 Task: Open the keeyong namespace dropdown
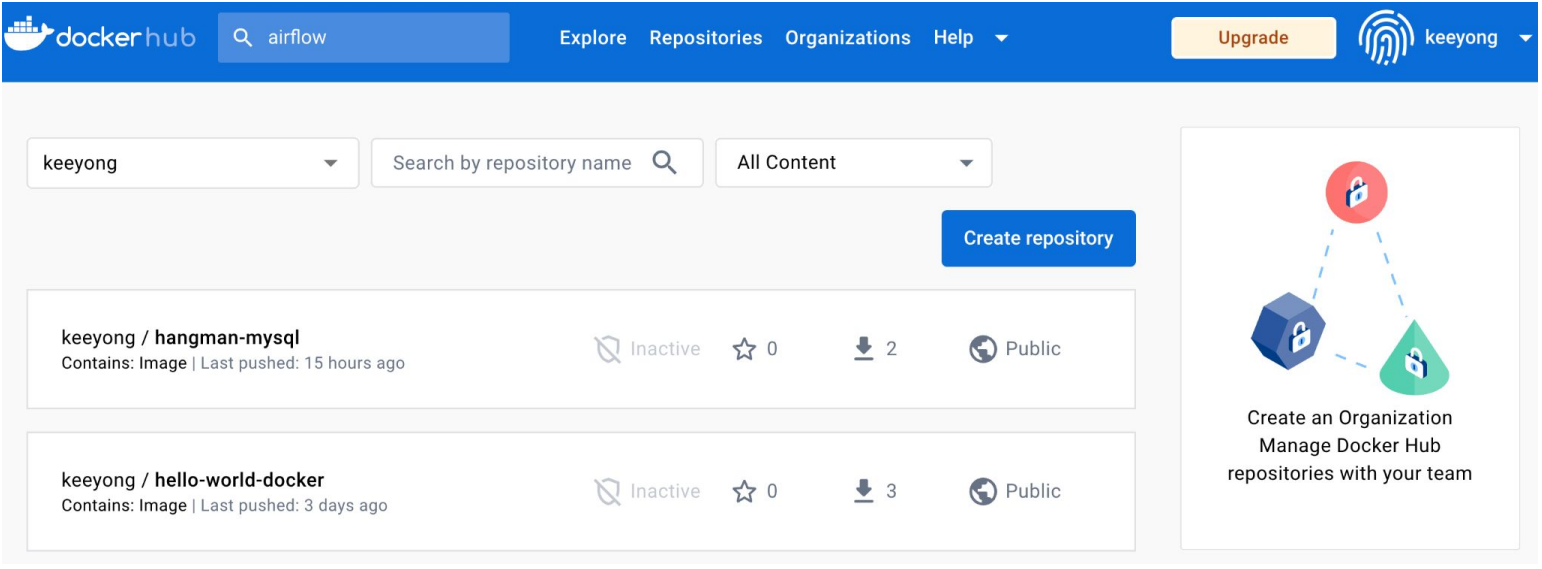click(192, 163)
